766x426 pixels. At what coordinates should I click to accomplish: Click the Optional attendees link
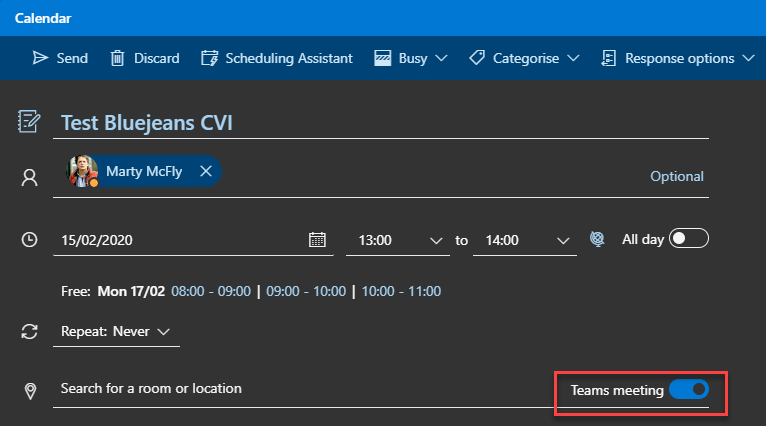677,176
